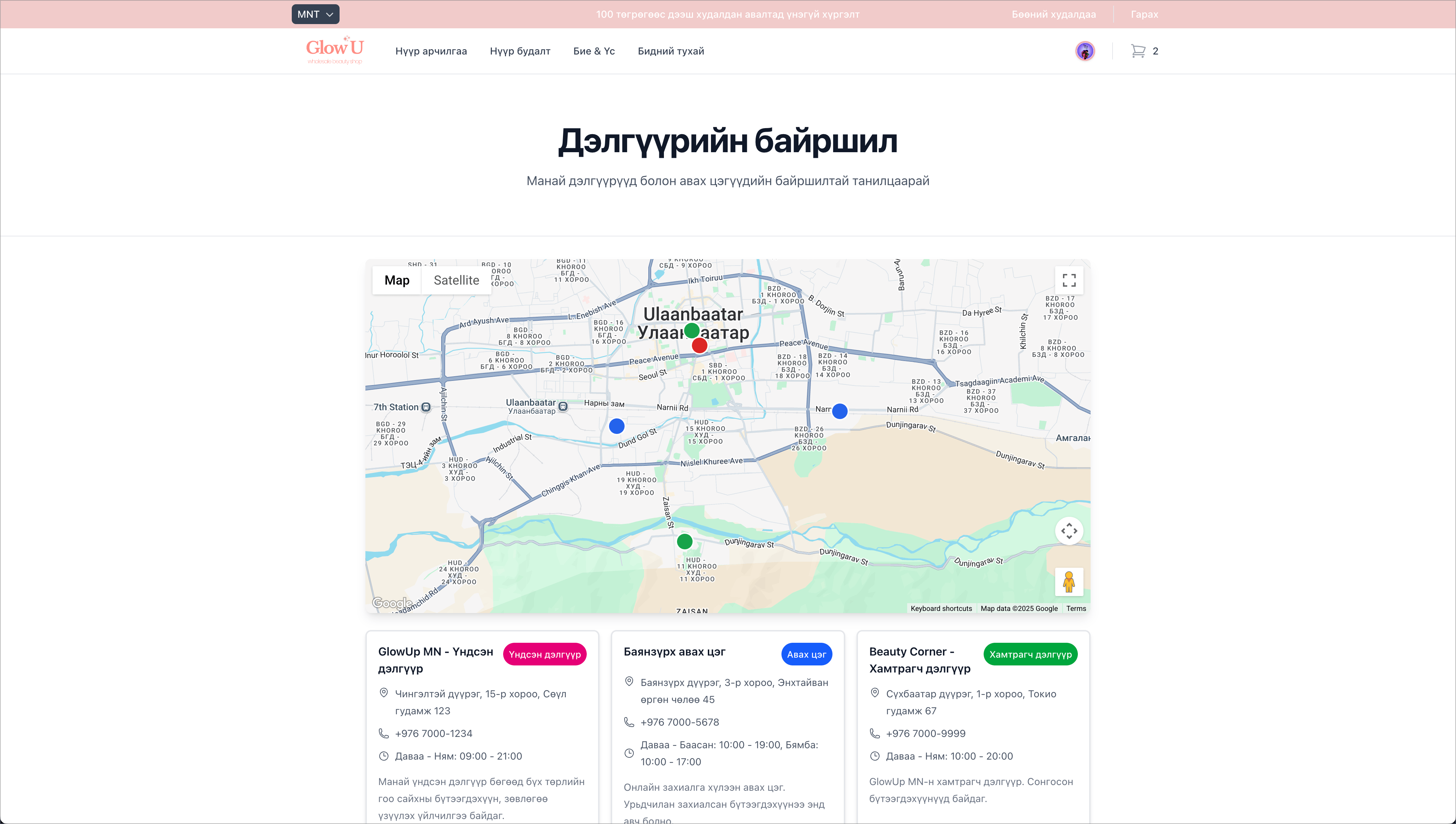Click the Авах цэг badge
Image resolution: width=1456 pixels, height=824 pixels.
[806, 654]
